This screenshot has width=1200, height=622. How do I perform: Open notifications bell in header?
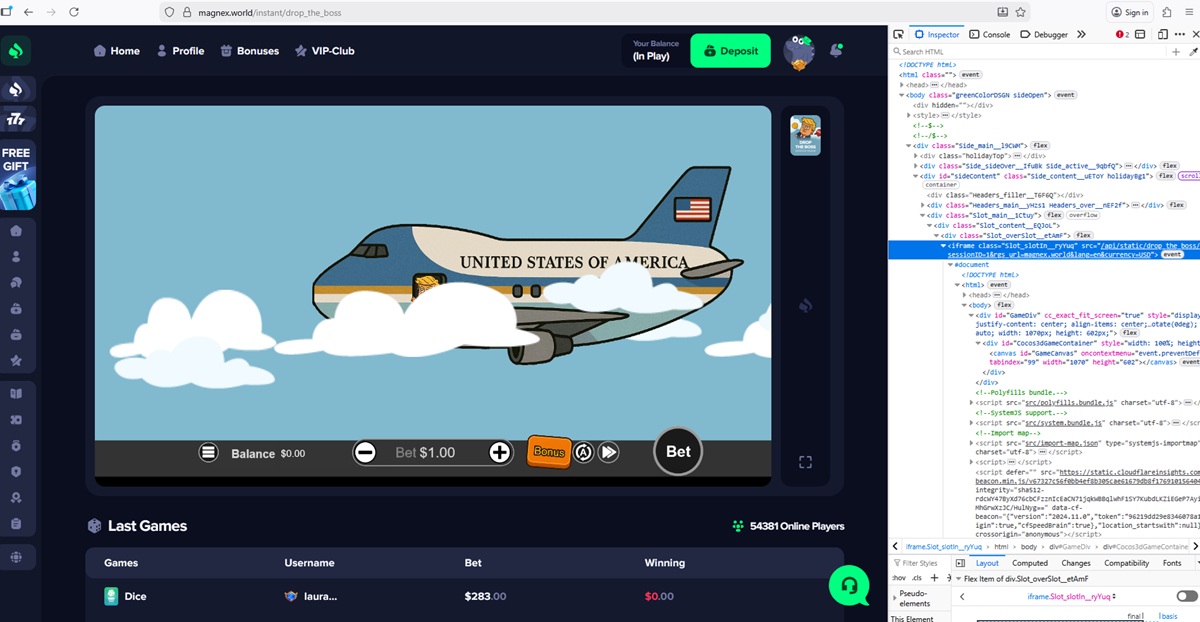837,51
